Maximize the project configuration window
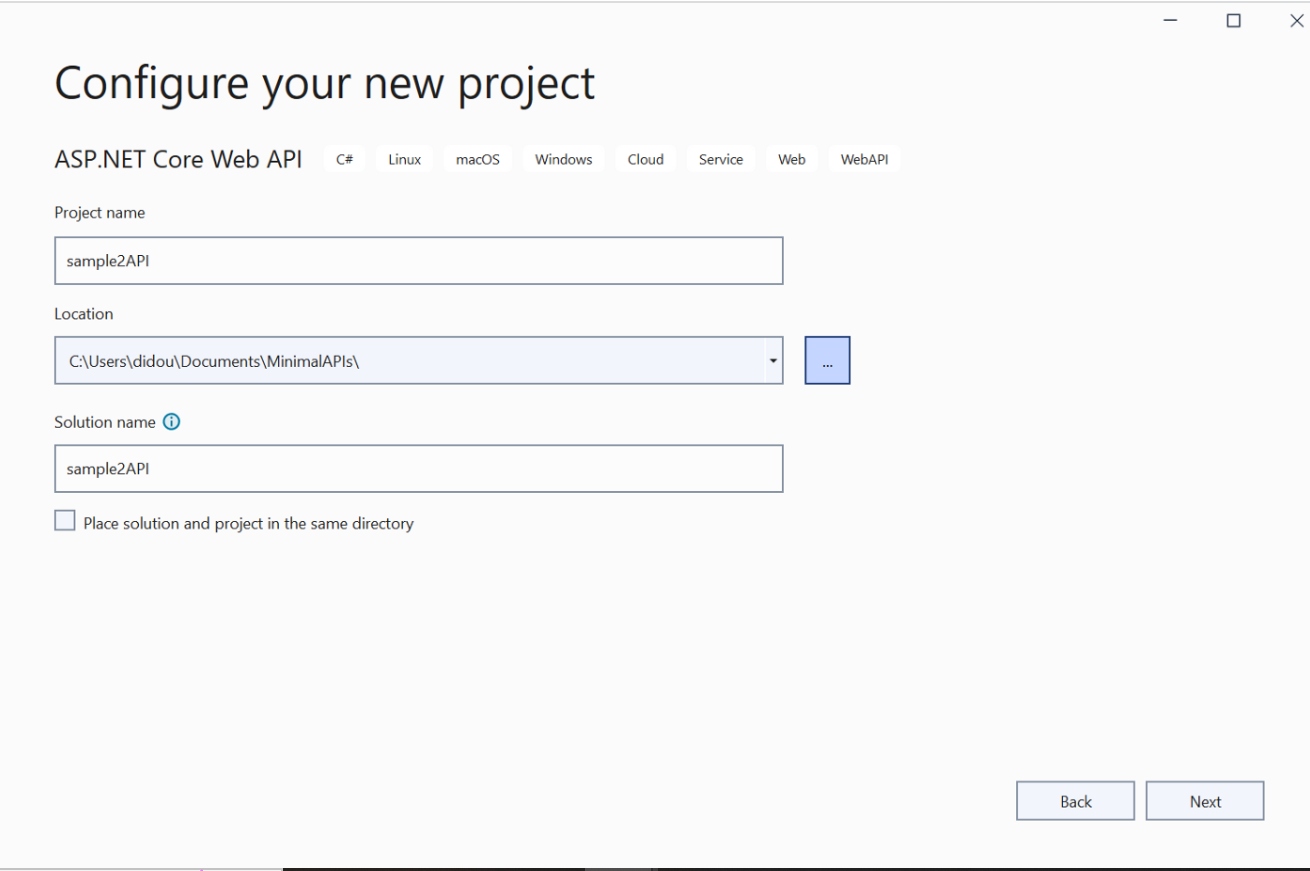Viewport: 1310px width, 871px height. tap(1234, 21)
